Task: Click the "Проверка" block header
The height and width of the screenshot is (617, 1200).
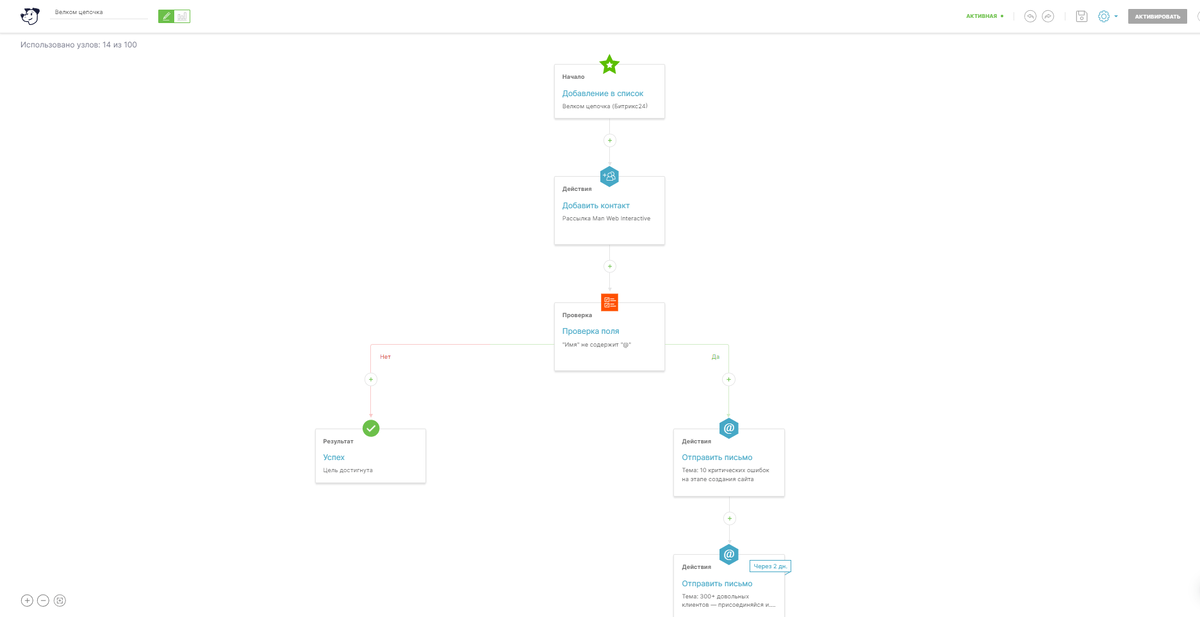Action: tap(577, 314)
